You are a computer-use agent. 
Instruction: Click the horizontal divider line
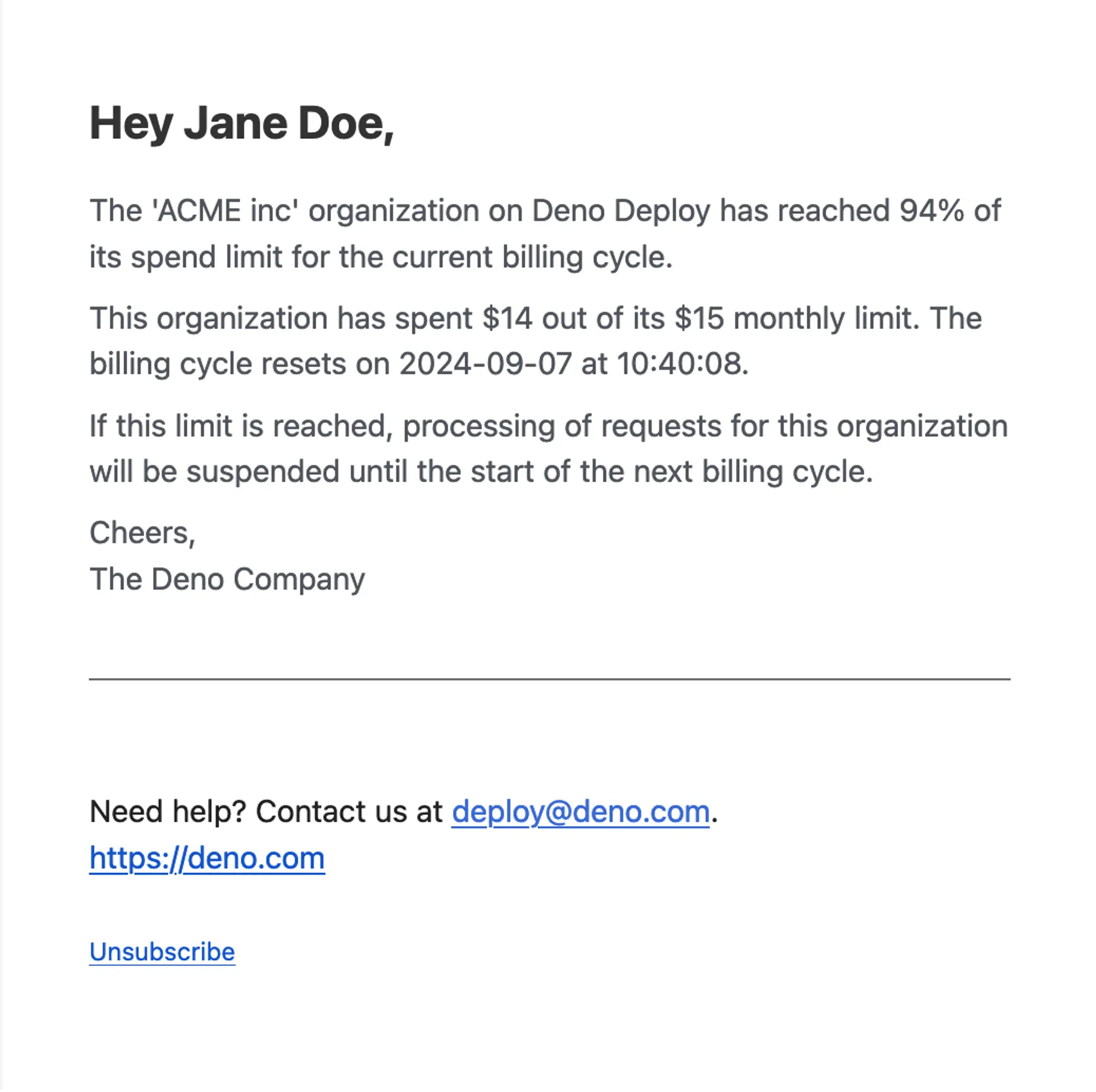(x=549, y=679)
